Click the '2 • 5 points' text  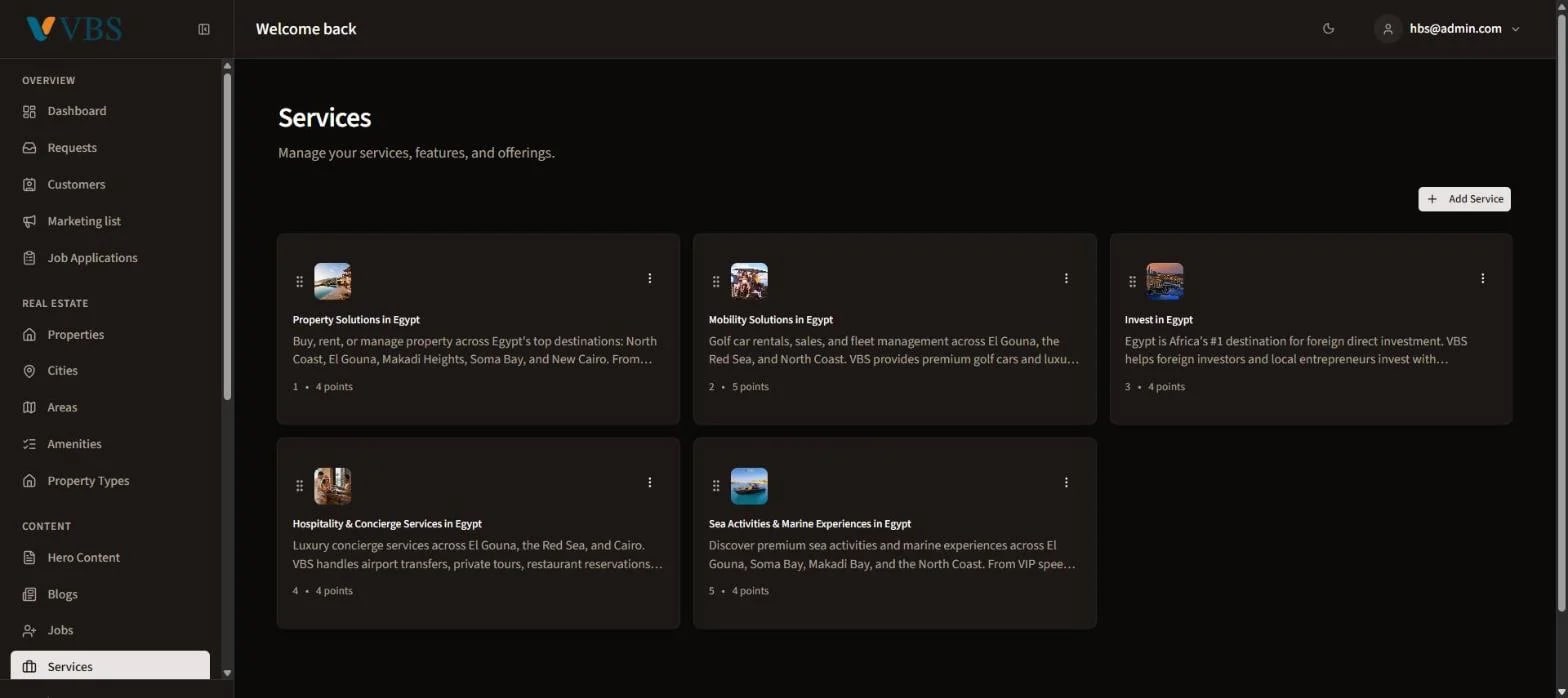(739, 387)
